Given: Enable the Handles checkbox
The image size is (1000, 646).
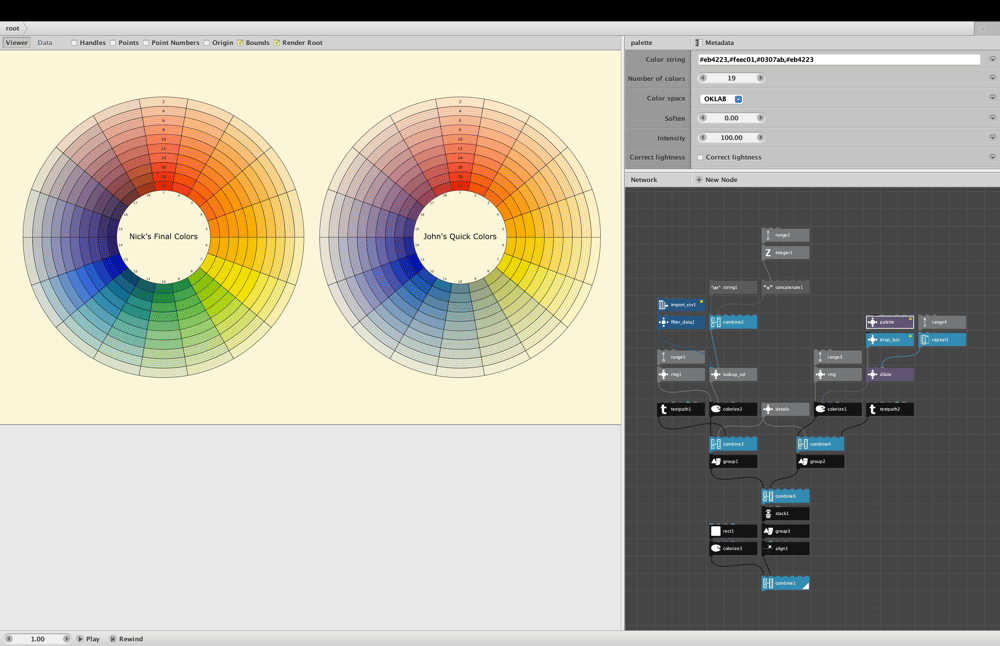Looking at the screenshot, I should click(x=74, y=43).
